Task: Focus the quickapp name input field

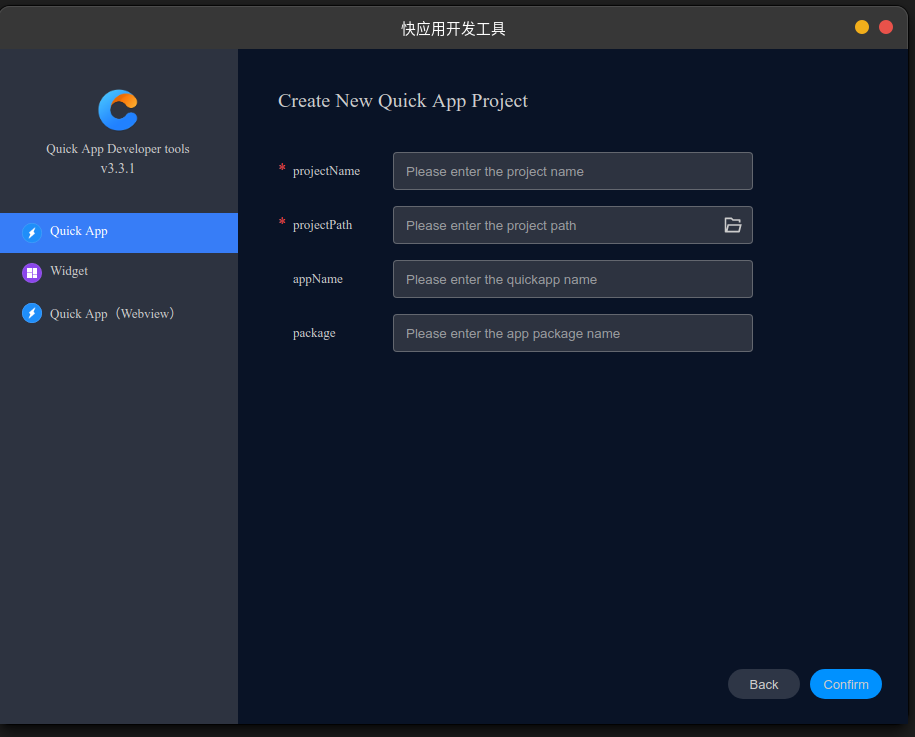Action: click(x=572, y=279)
